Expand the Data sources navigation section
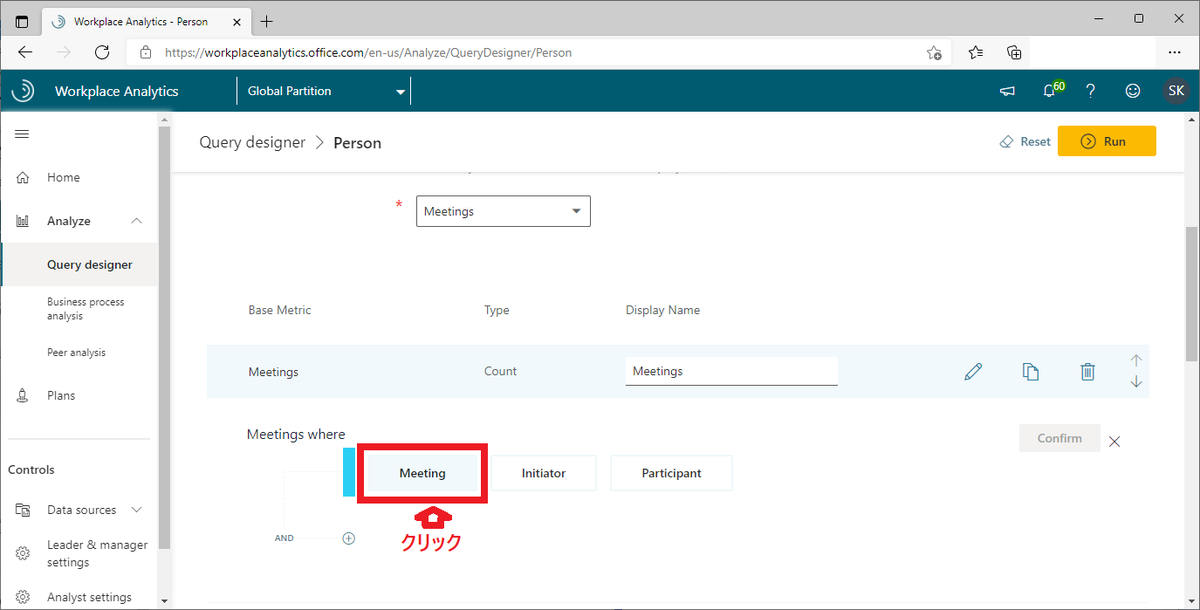 pos(137,510)
